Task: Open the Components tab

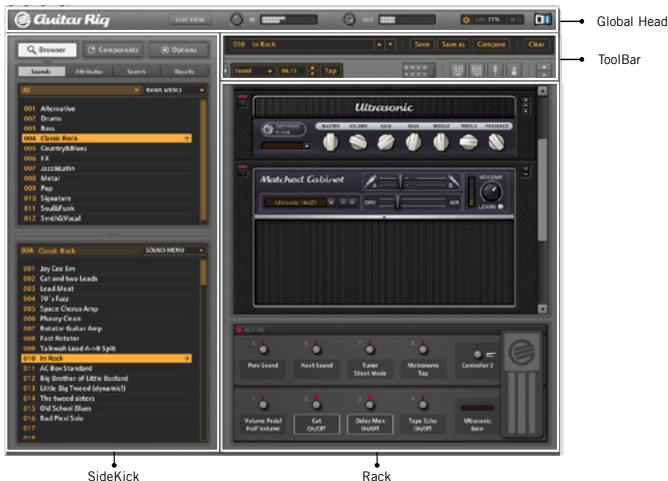Action: 113,50
